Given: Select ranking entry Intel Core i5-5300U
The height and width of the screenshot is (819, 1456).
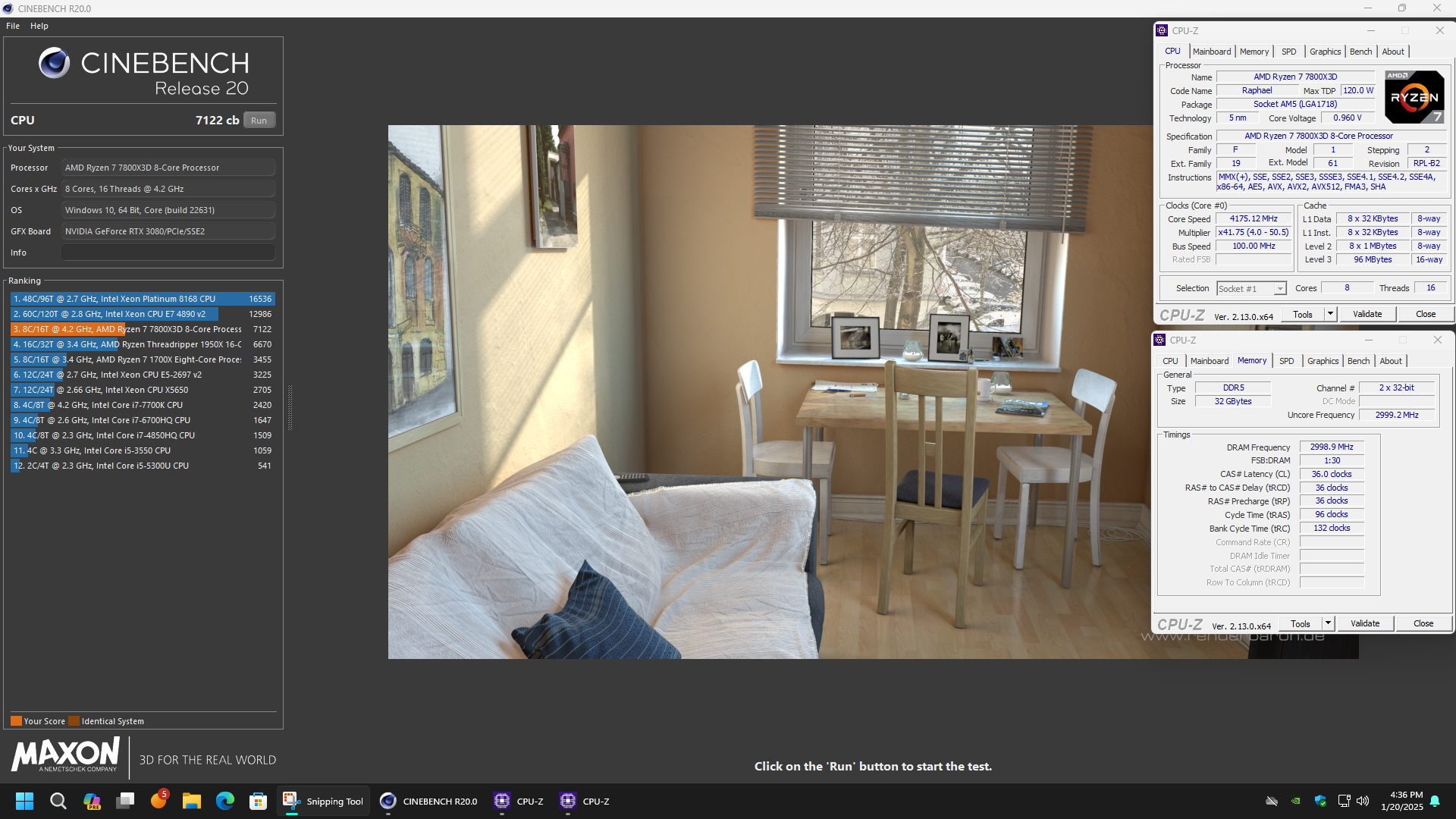Looking at the screenshot, I should pos(143,466).
